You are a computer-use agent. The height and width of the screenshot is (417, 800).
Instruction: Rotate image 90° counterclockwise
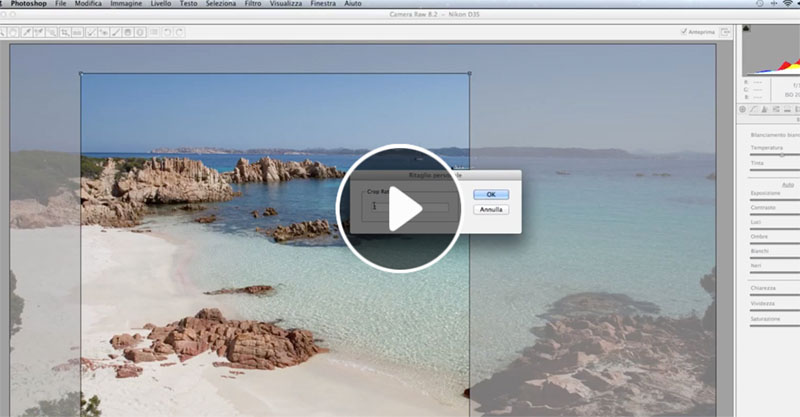[167, 33]
